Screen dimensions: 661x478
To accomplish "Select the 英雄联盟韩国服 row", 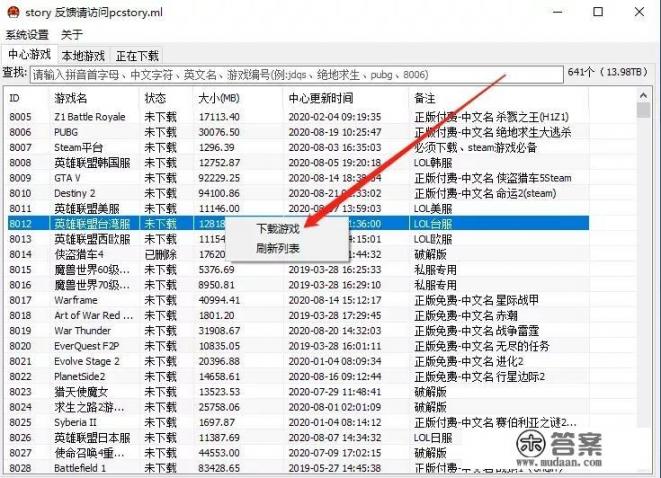I will [x=298, y=163].
